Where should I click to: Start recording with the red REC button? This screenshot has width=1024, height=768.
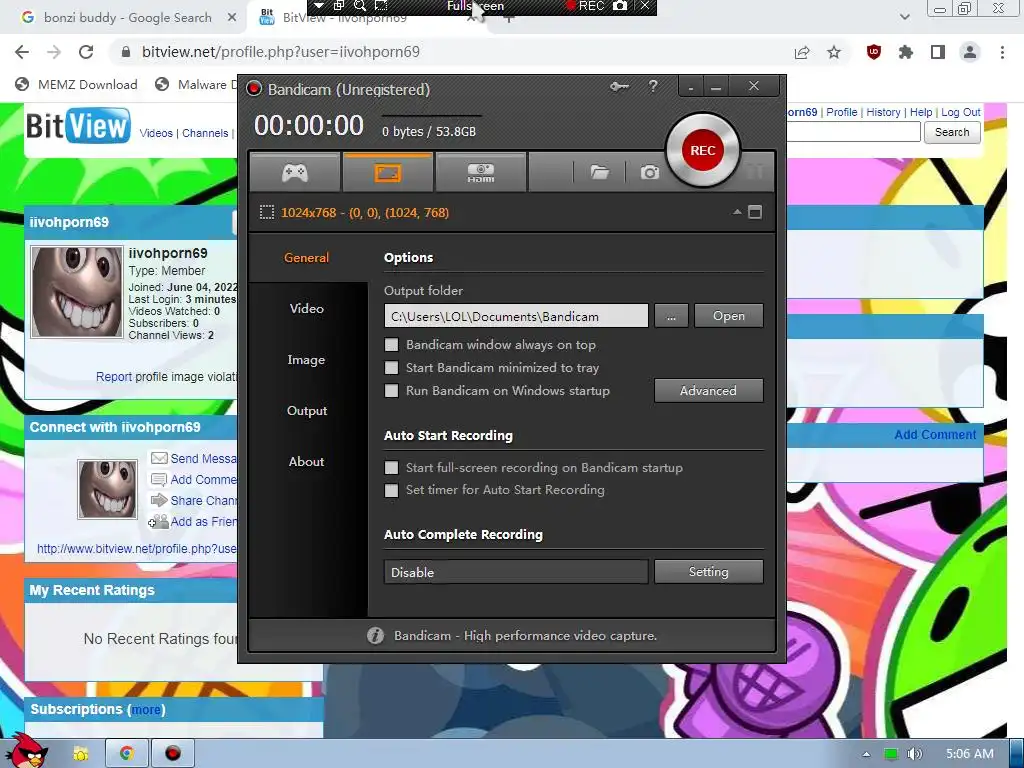(x=703, y=150)
